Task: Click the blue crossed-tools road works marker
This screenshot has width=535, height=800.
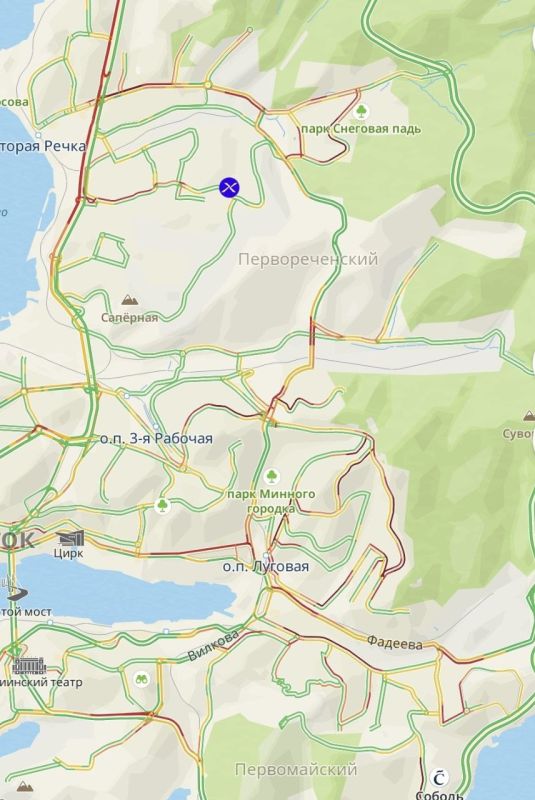Action: pos(230,187)
